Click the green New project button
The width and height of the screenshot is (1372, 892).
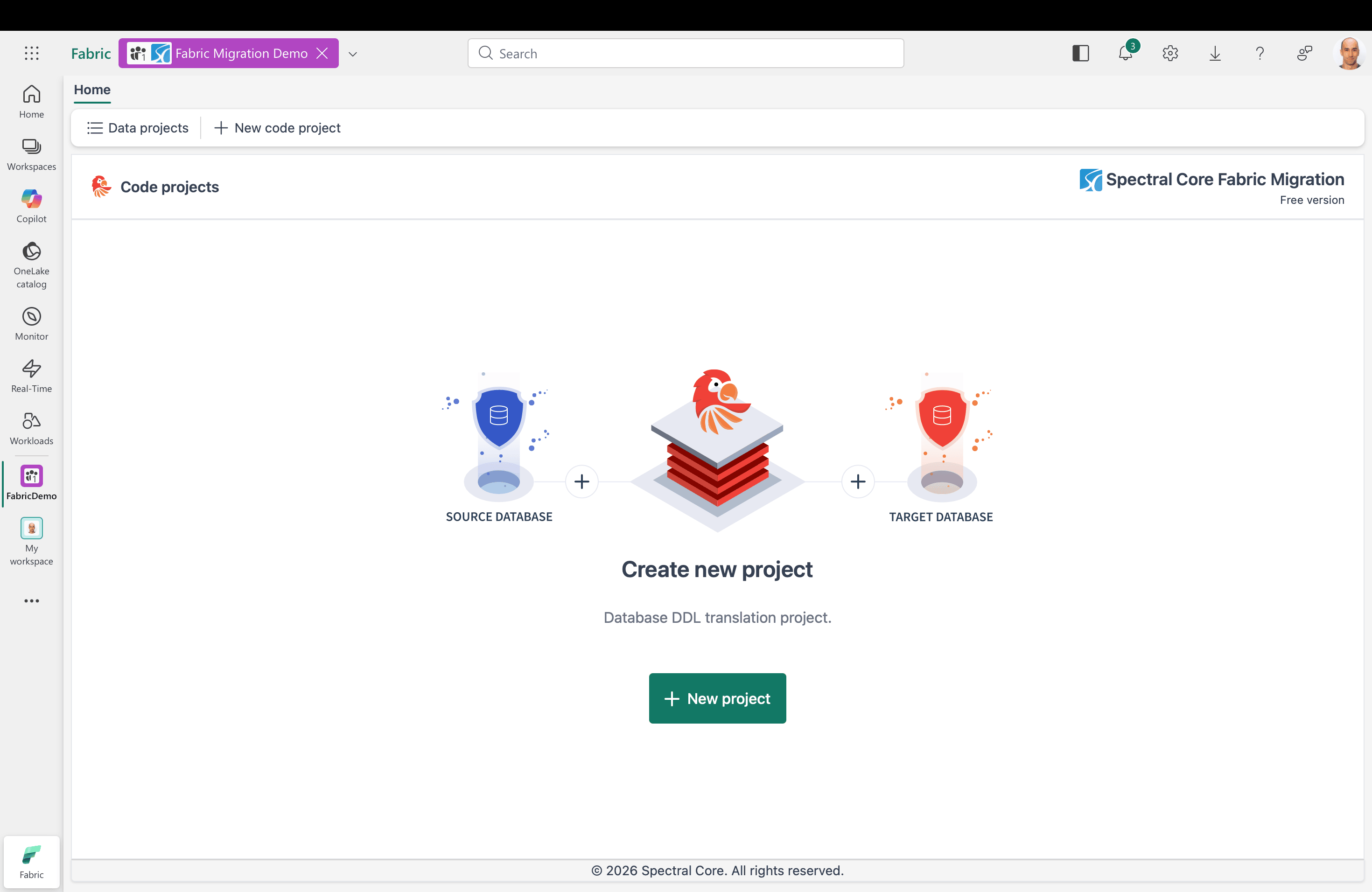point(717,698)
